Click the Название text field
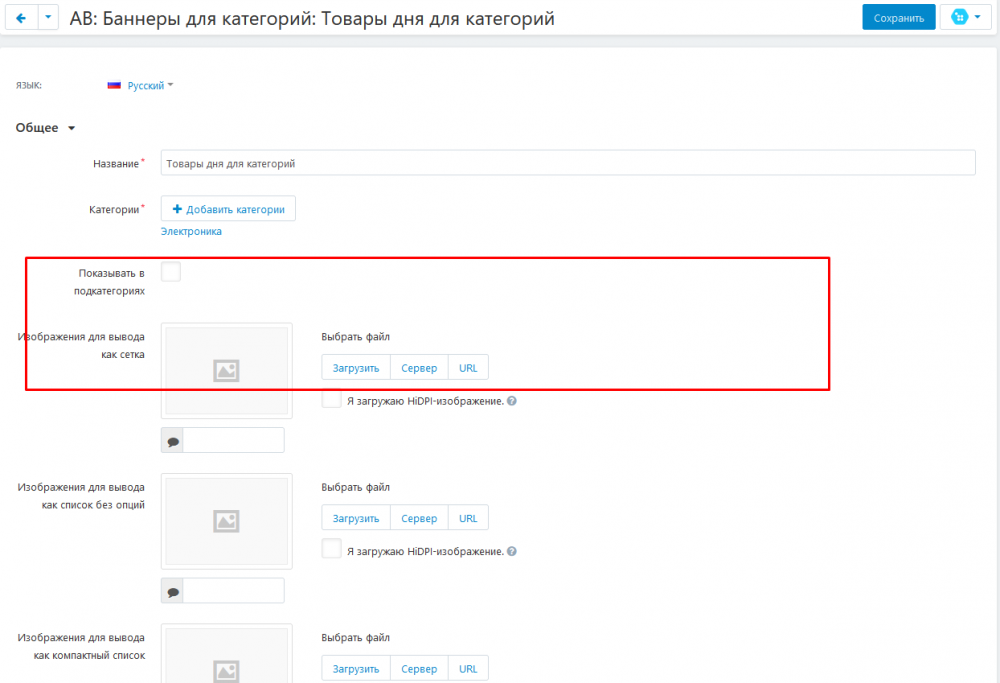 [567, 163]
